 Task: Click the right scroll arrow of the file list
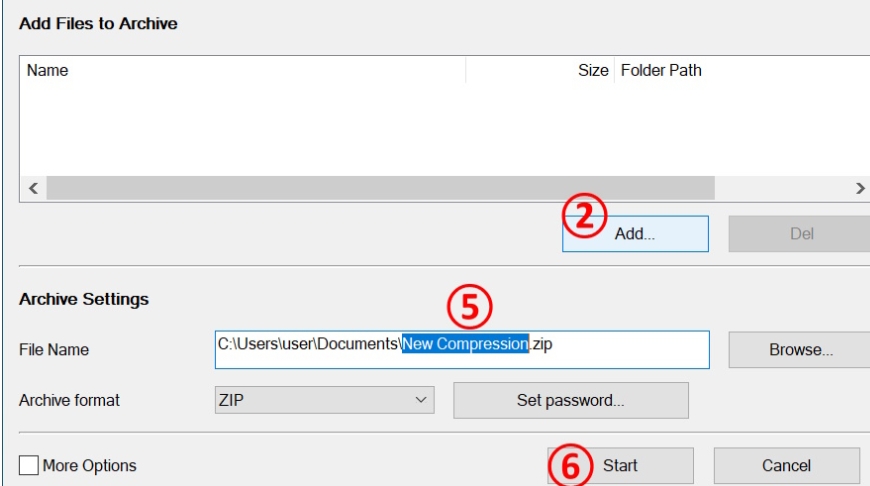coord(859,188)
